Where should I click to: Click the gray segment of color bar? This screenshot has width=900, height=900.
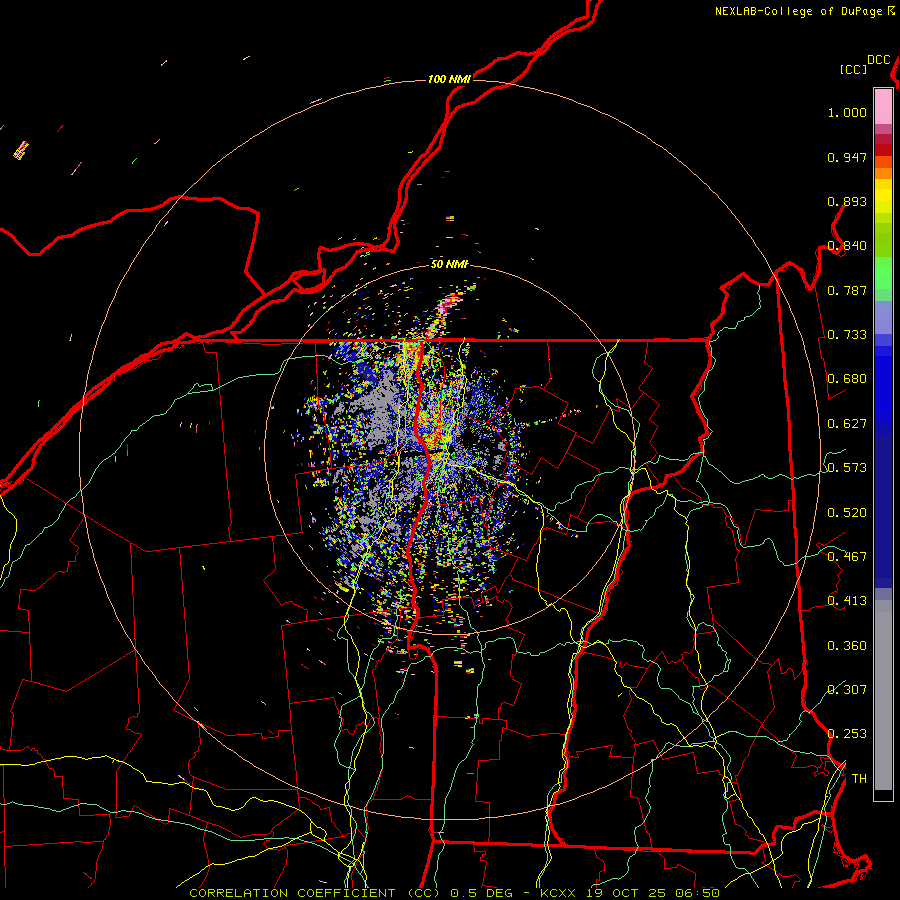pyautogui.click(x=883, y=695)
